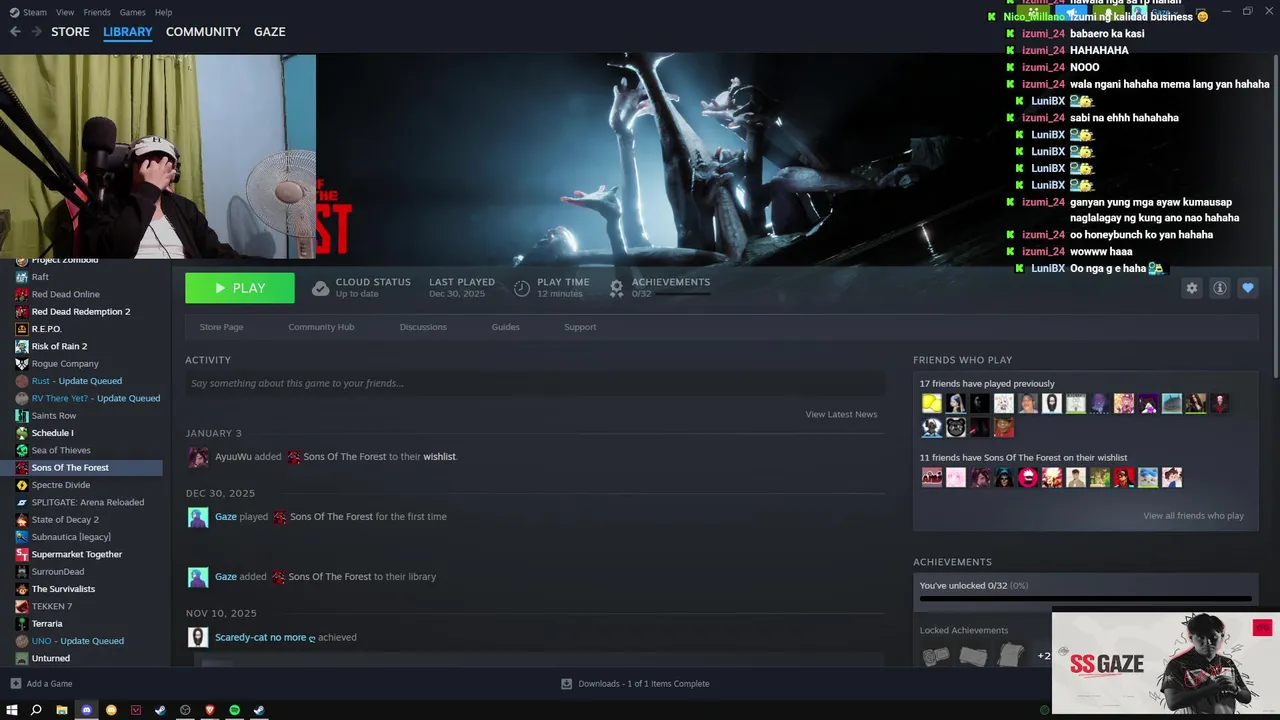
Task: Open Spotify from the taskbar
Action: (x=235, y=710)
